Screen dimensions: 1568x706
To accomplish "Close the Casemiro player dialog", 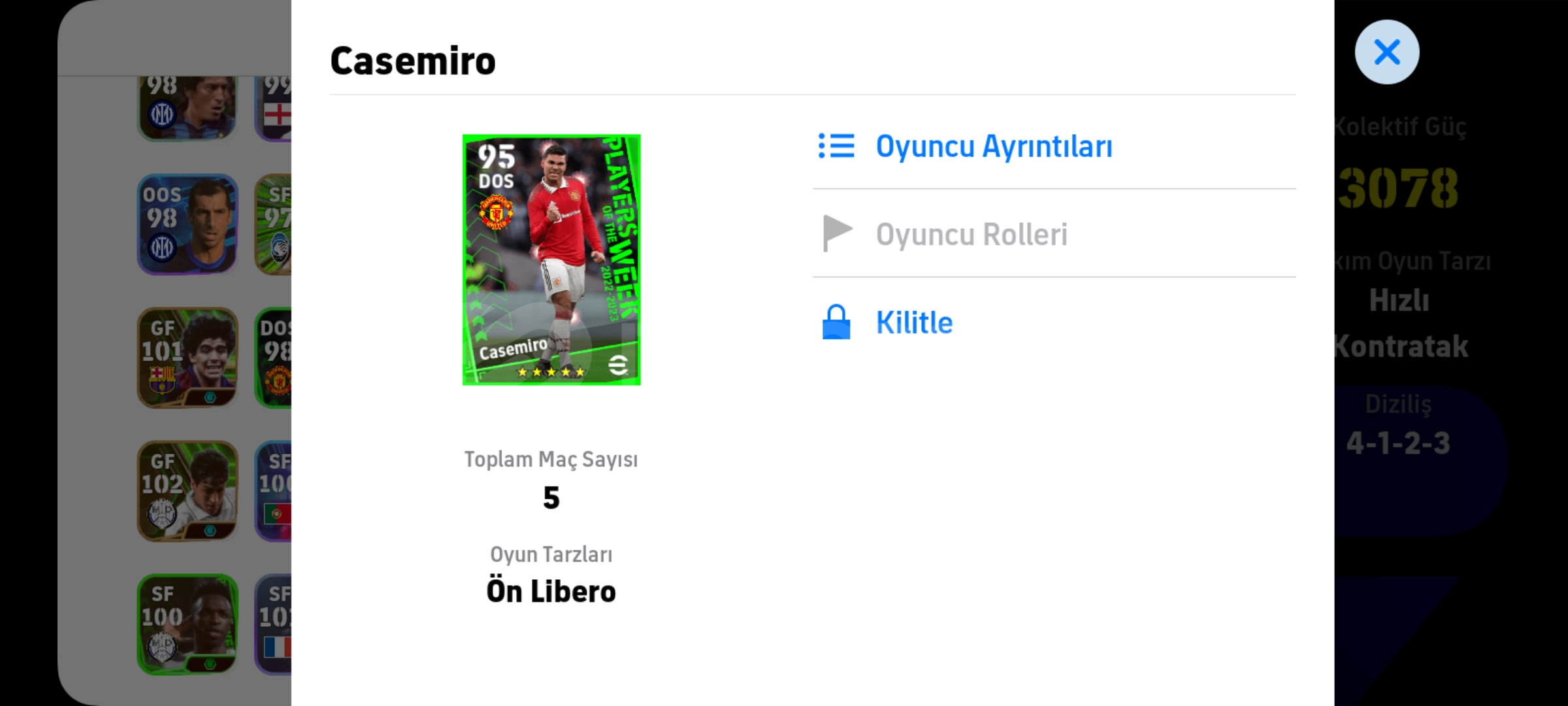I will tap(1386, 52).
